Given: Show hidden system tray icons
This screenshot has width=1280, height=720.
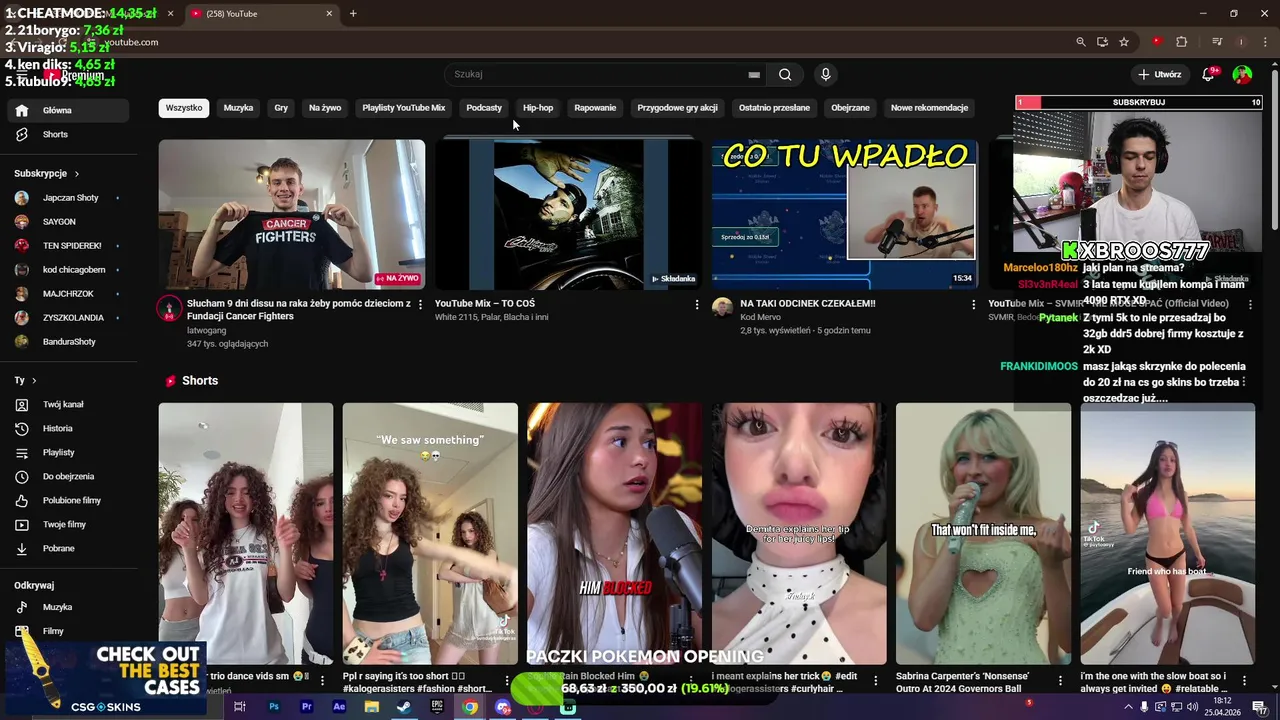Looking at the screenshot, I should [x=1129, y=707].
